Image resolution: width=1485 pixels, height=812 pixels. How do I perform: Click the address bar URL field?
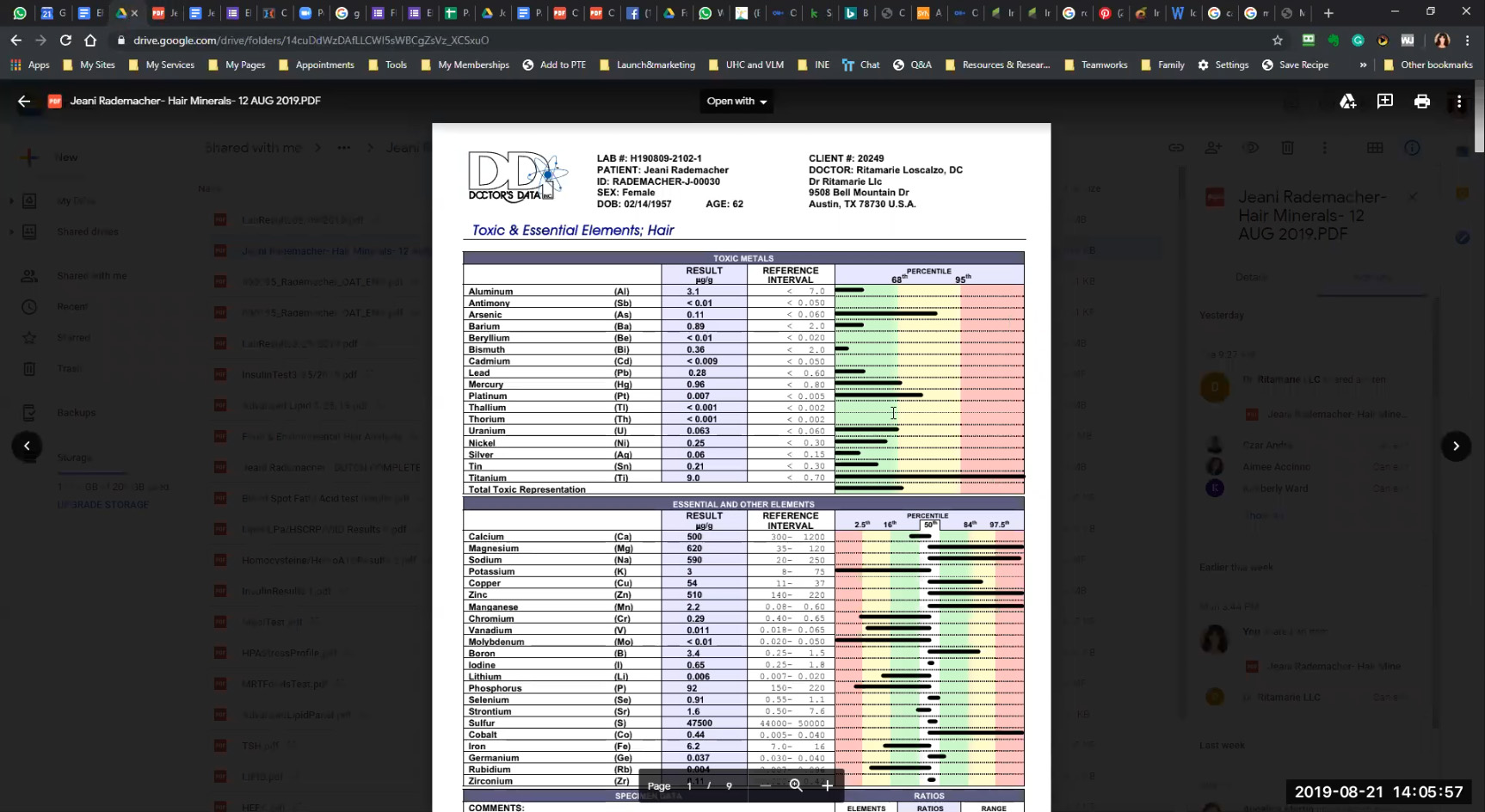click(688, 40)
